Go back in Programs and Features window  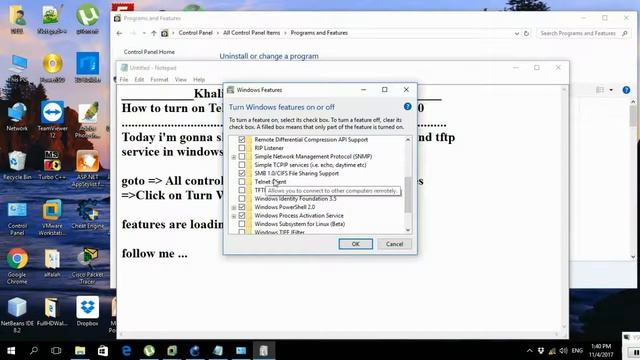tap(119, 33)
